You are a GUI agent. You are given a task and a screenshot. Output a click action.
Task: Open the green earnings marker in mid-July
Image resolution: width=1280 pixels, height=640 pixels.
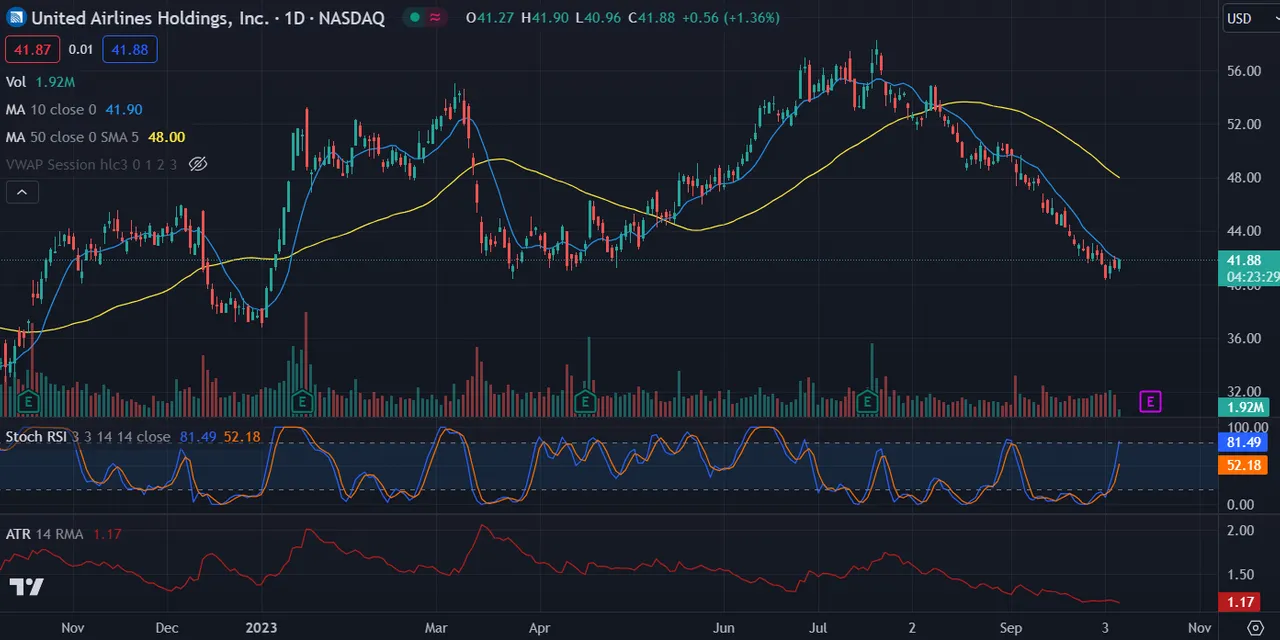pos(868,402)
